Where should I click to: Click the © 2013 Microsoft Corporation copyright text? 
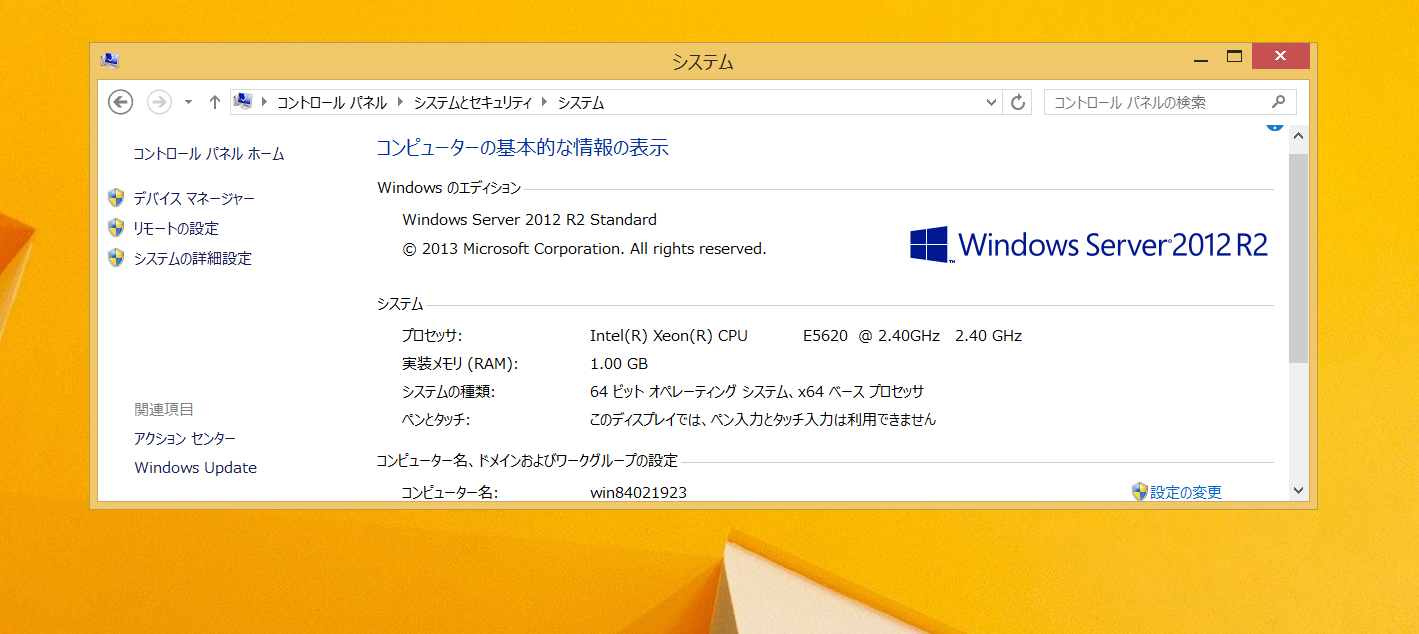click(x=584, y=249)
